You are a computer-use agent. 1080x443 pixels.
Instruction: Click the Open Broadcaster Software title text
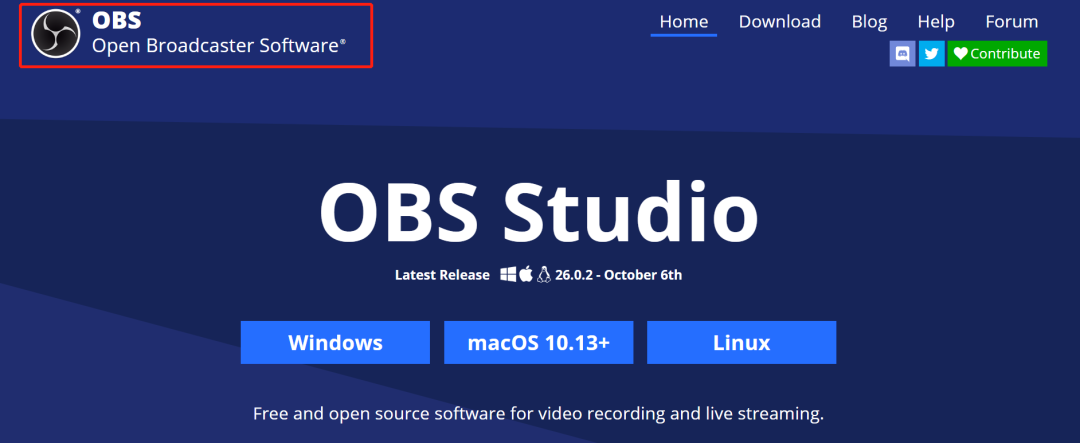pos(219,46)
